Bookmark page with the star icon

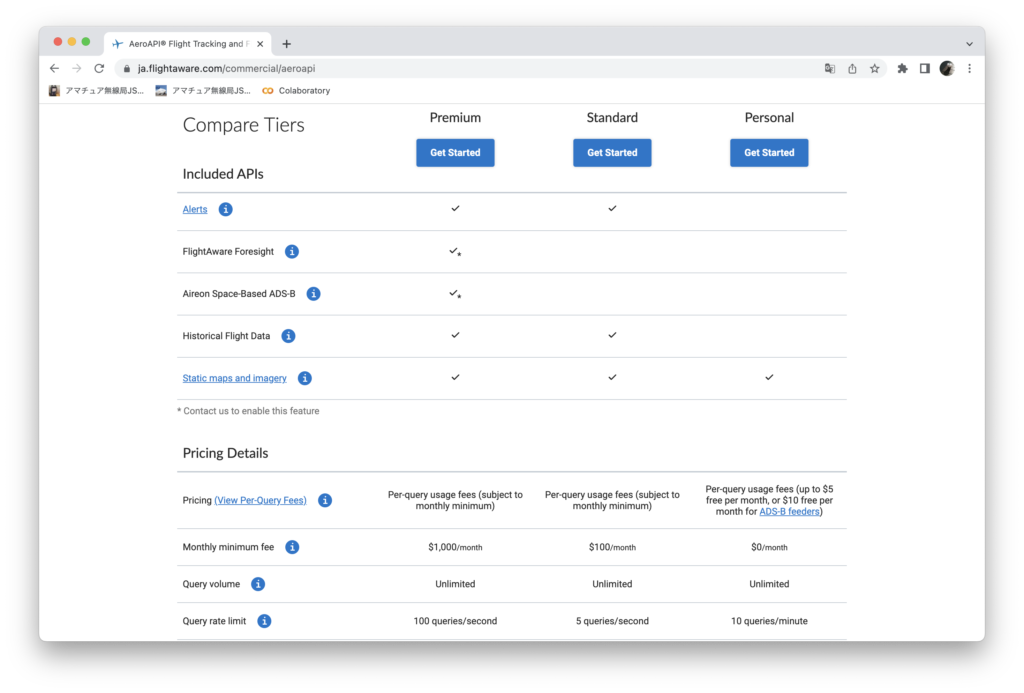click(x=875, y=69)
